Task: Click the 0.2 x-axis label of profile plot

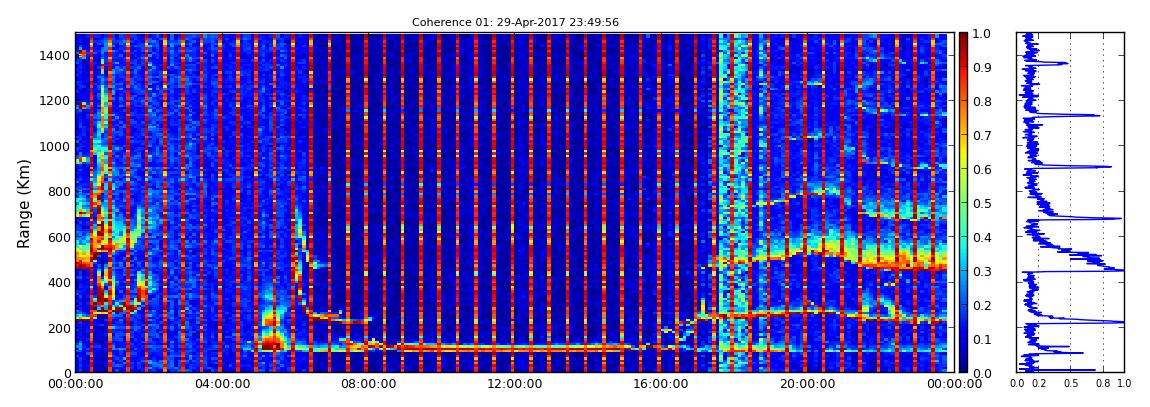Action: click(x=1039, y=384)
